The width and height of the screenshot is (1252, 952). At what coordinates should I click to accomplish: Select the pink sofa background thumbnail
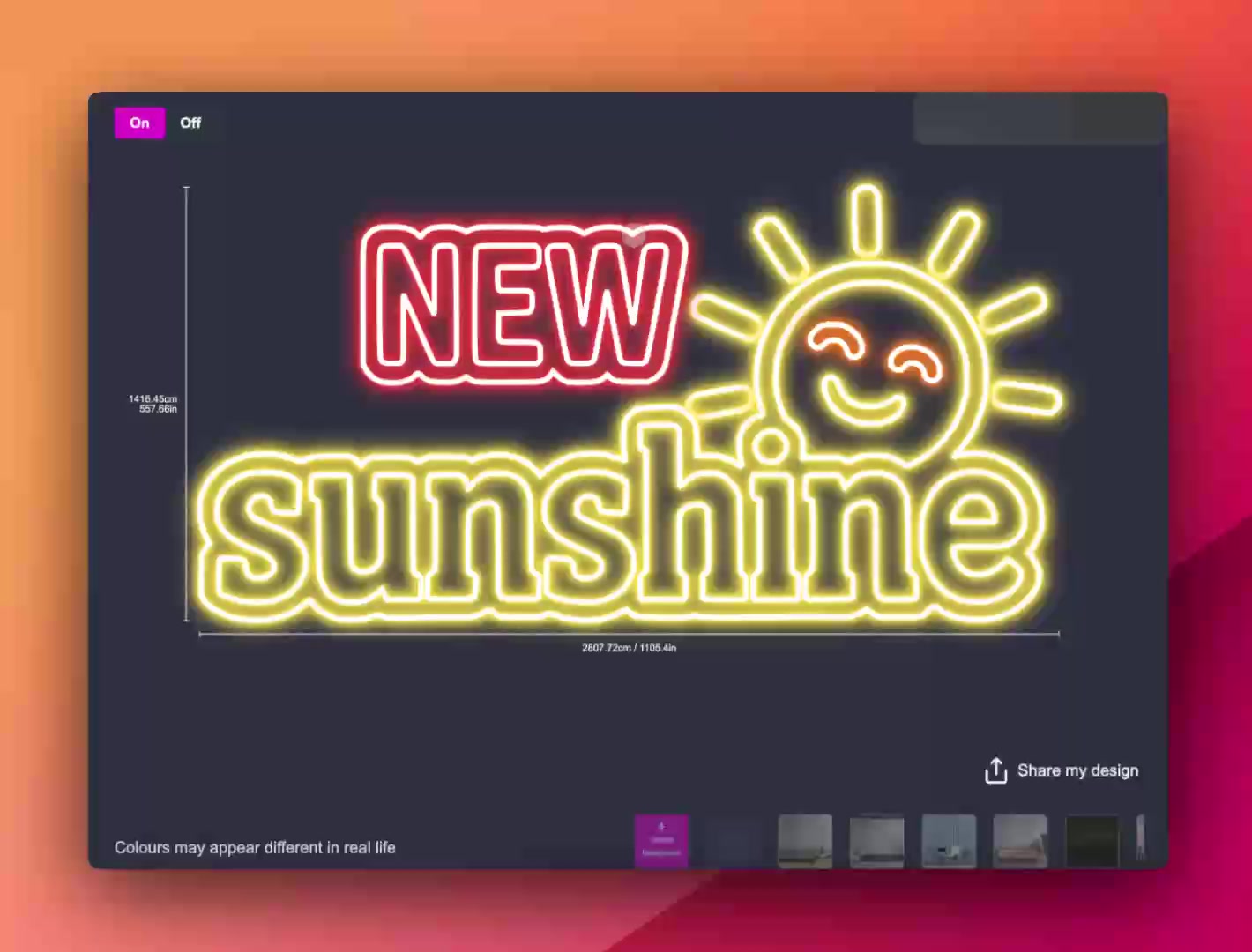coord(1019,840)
